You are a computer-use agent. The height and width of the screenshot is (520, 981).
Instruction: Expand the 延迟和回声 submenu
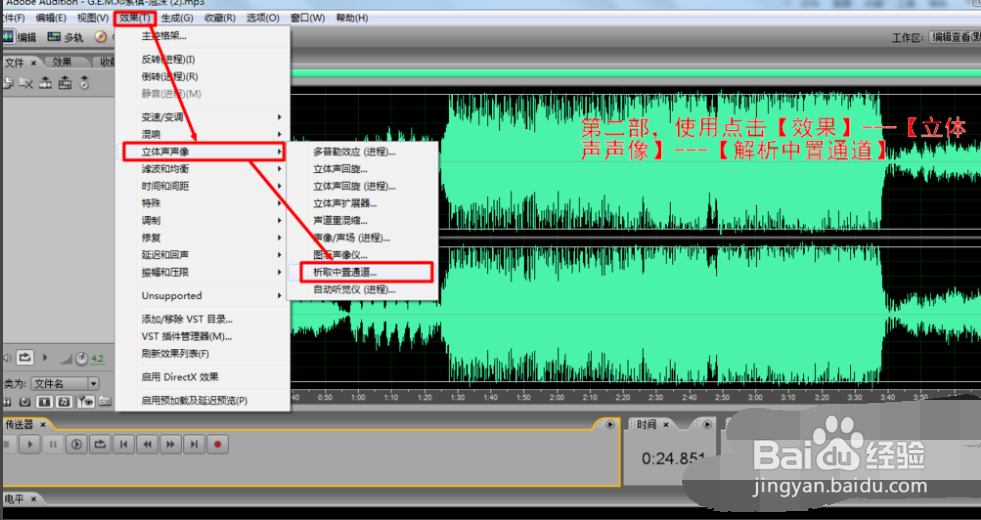point(203,255)
